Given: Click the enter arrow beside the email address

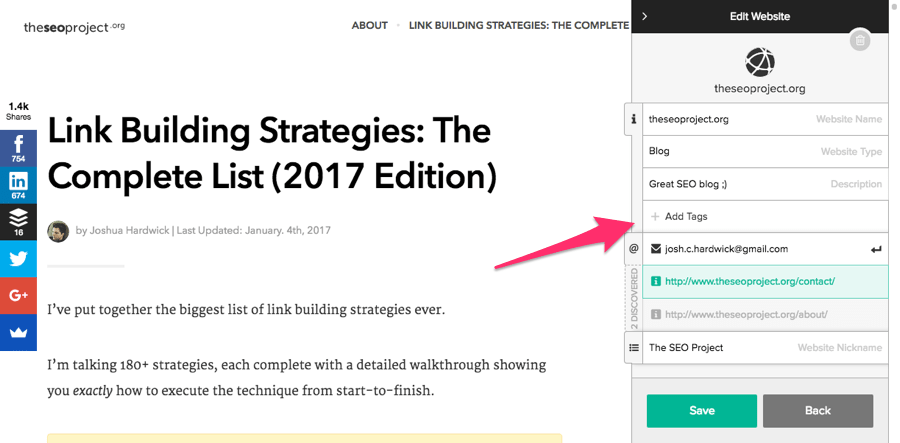Looking at the screenshot, I should coord(876,249).
